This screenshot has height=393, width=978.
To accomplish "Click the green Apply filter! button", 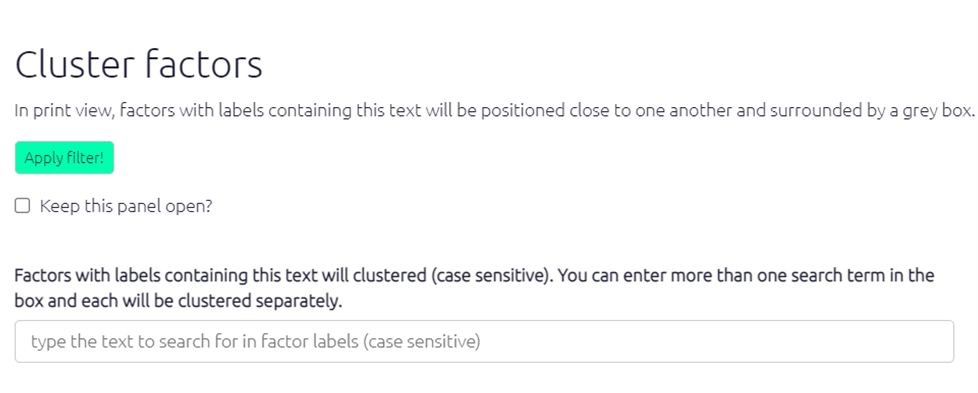I will (64, 158).
